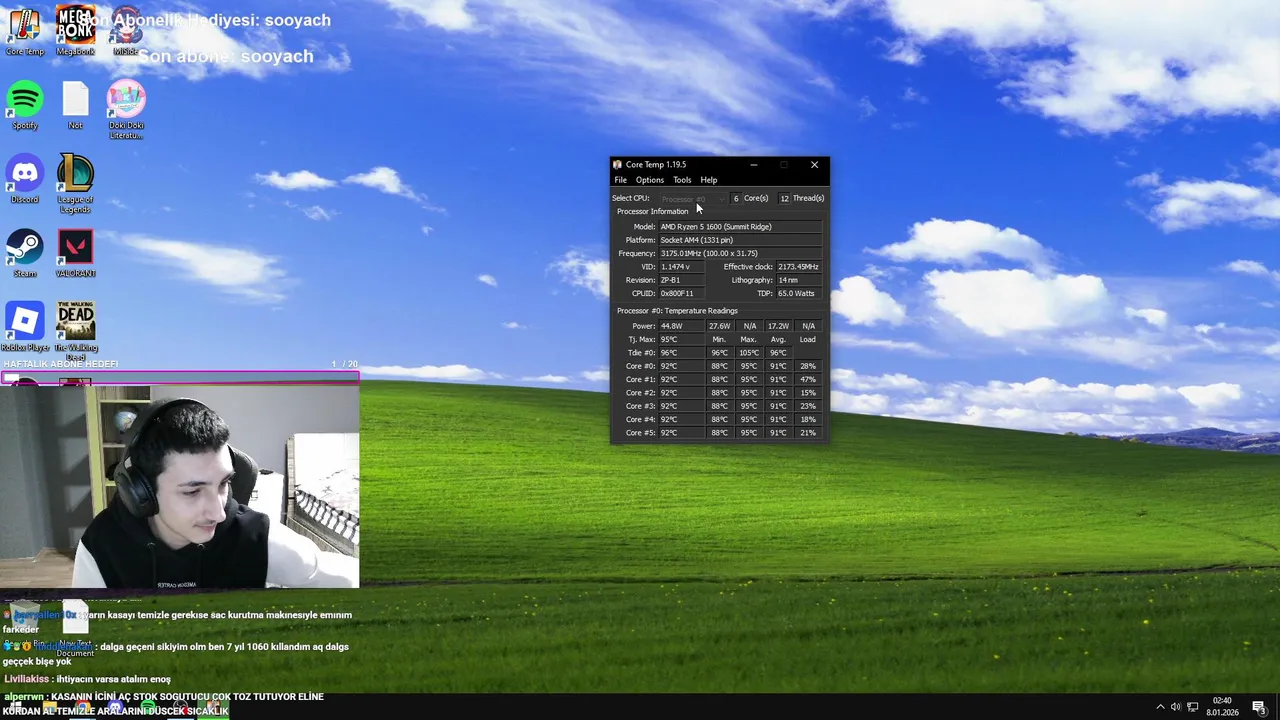This screenshot has width=1280, height=720.
Task: Click the Core #3 load value 23%
Action: tap(808, 406)
